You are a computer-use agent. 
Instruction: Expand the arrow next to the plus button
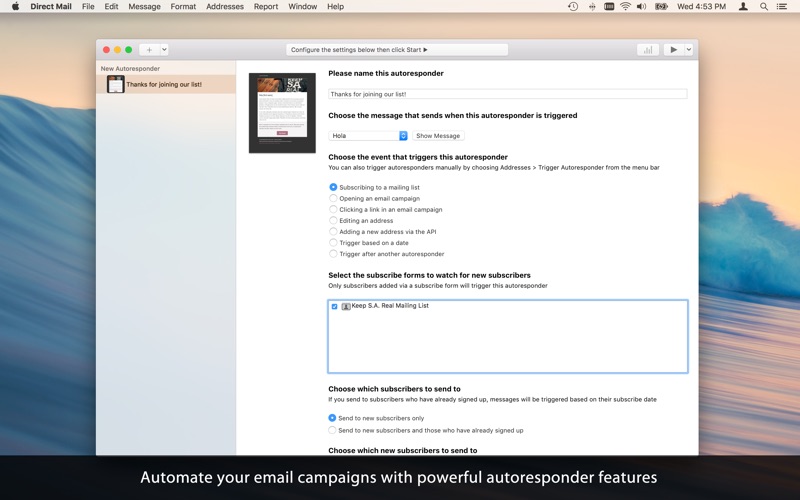[x=164, y=49]
